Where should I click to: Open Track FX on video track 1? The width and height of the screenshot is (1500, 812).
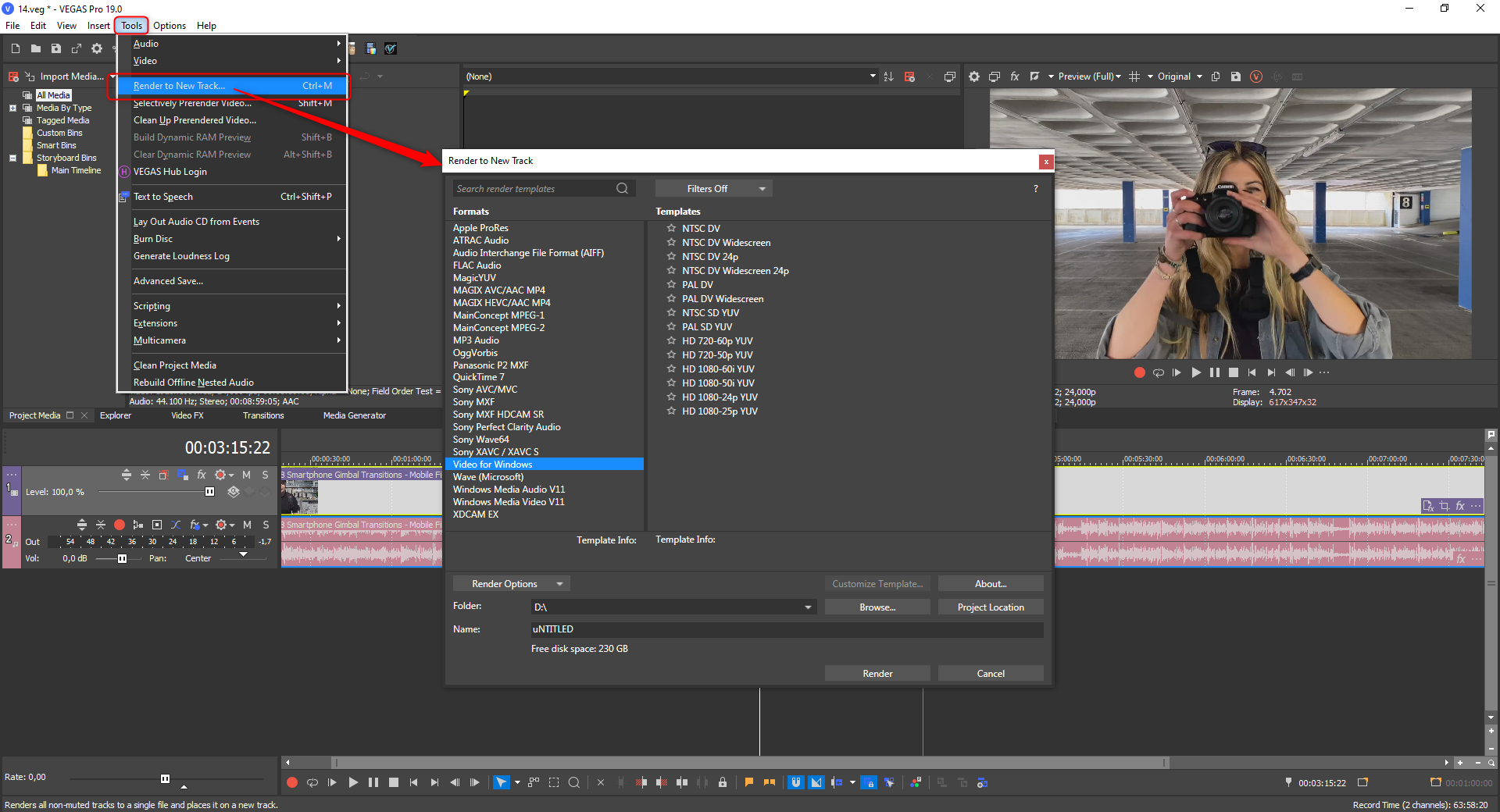(x=202, y=475)
